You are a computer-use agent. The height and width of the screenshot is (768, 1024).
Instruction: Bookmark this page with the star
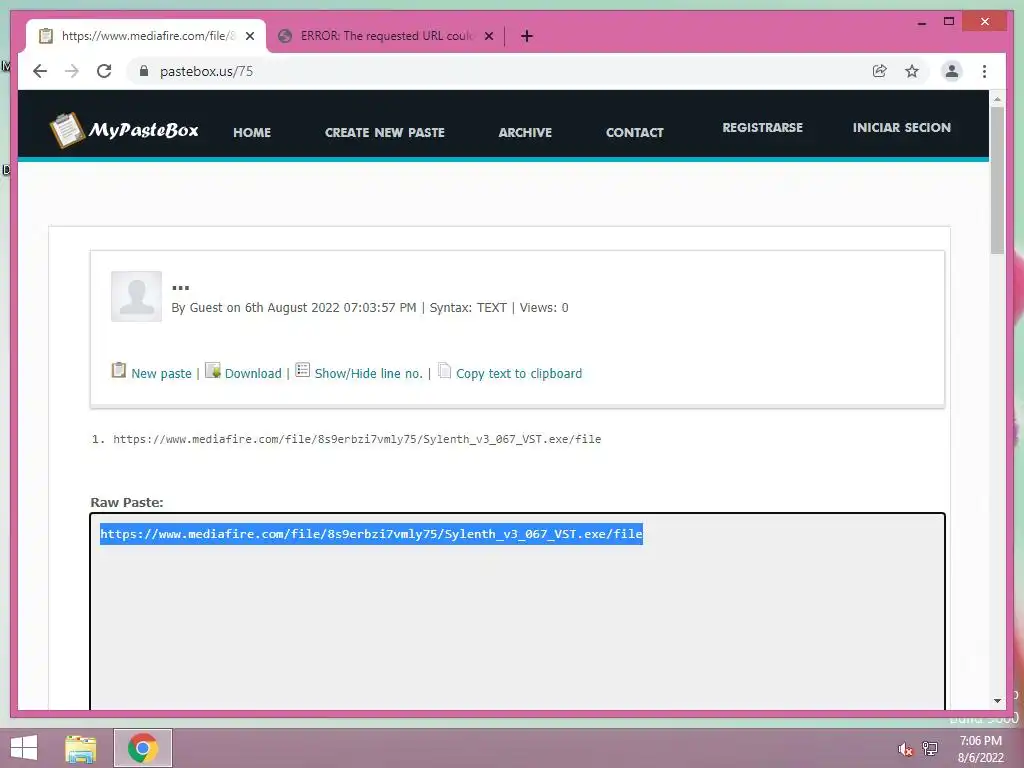912,71
